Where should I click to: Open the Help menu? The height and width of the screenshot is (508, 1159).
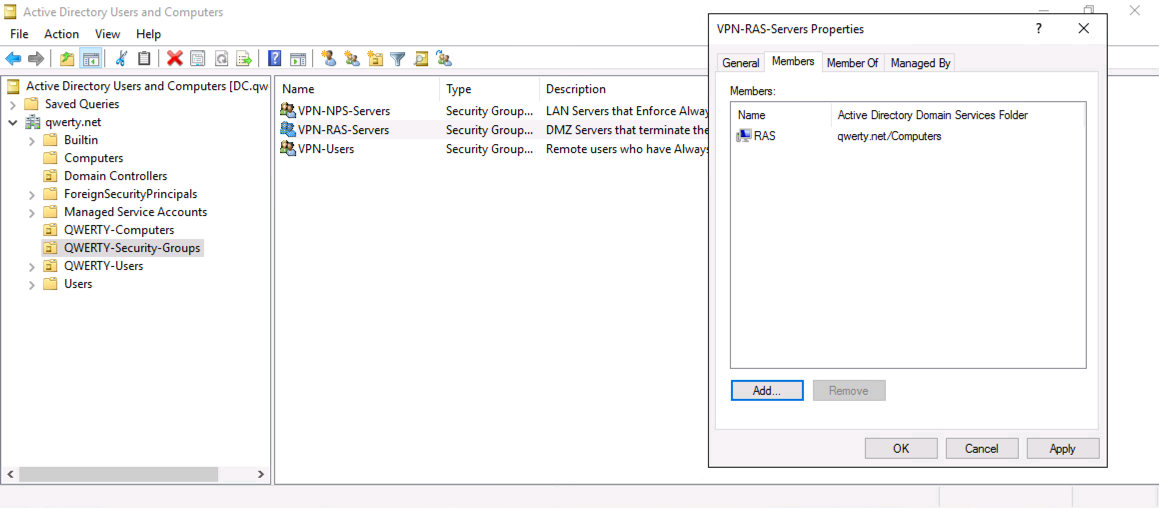tap(149, 34)
